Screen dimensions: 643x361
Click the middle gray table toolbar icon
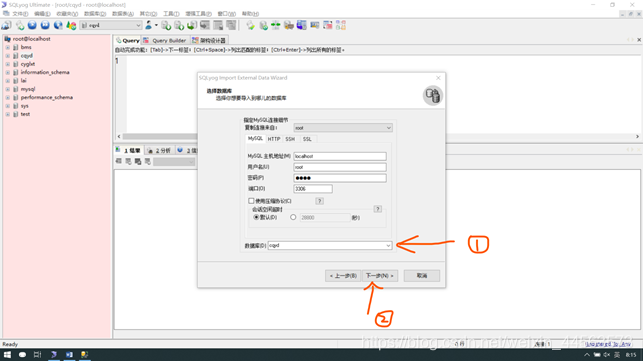coord(218,25)
